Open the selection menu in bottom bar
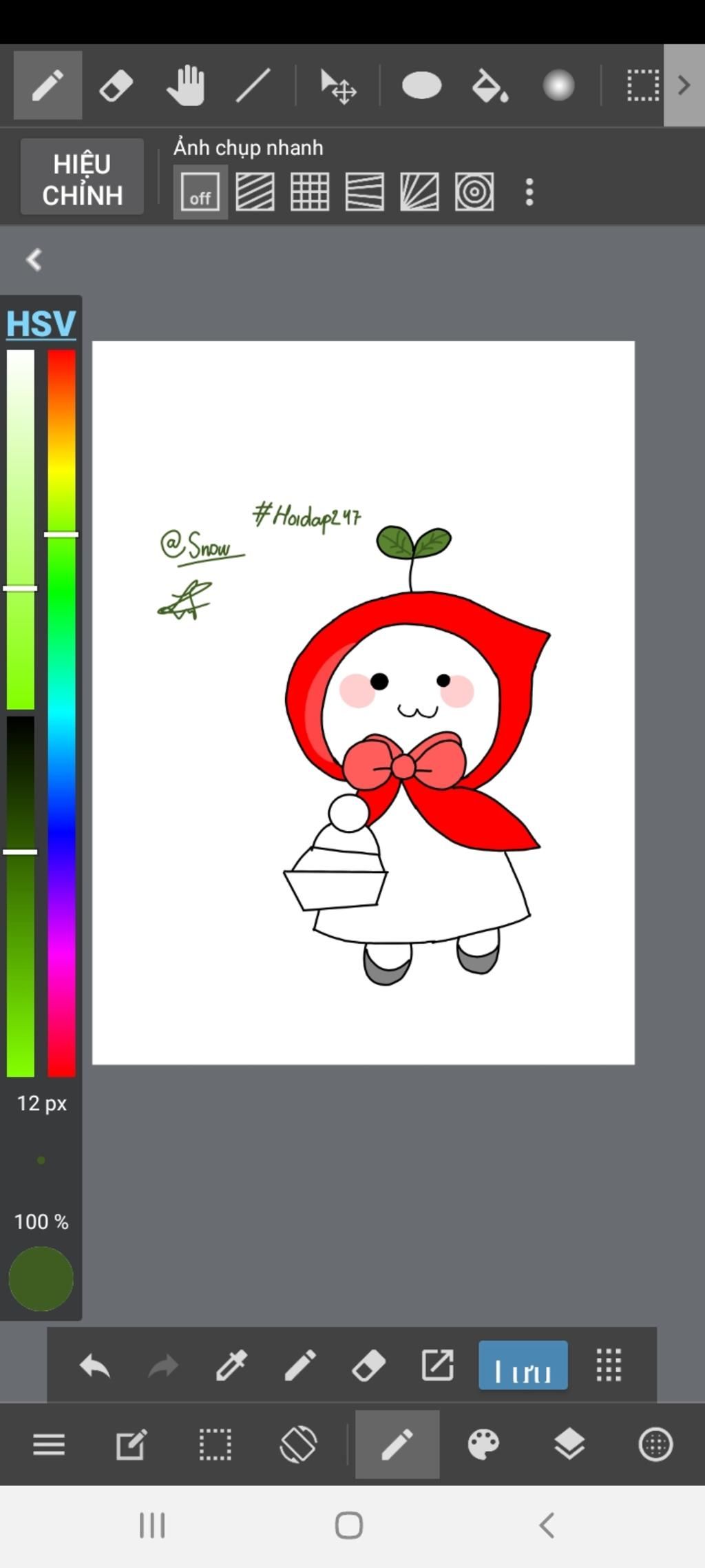This screenshot has width=705, height=1568. (x=215, y=1444)
